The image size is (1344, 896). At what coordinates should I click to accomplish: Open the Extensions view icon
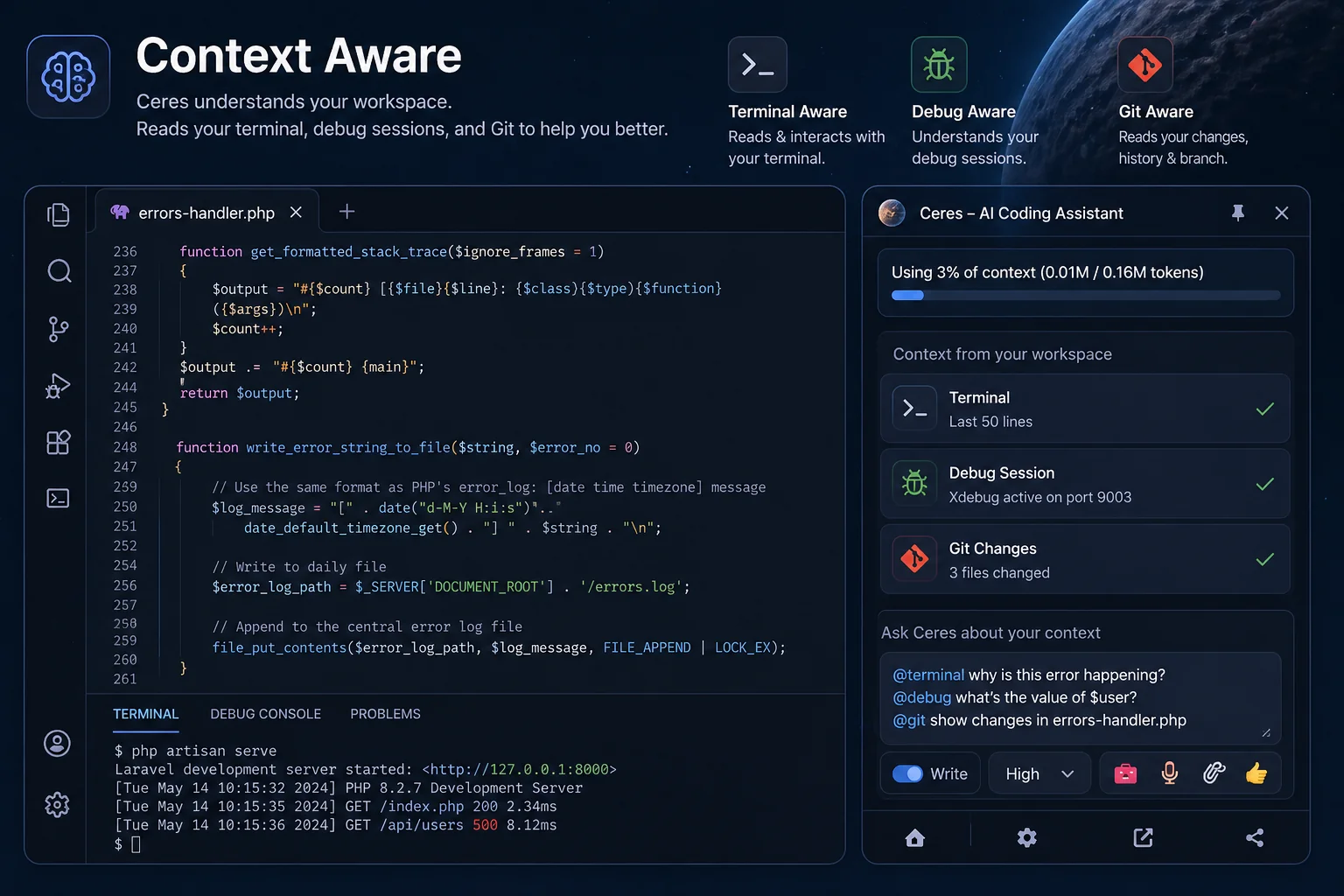click(x=58, y=442)
